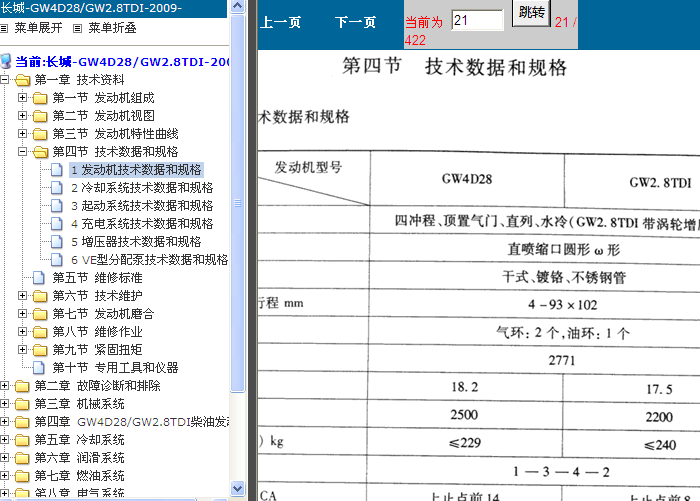This screenshot has width=700, height=501.
Task: Click the ≤229 table cell
Action: pyautogui.click(x=465, y=443)
